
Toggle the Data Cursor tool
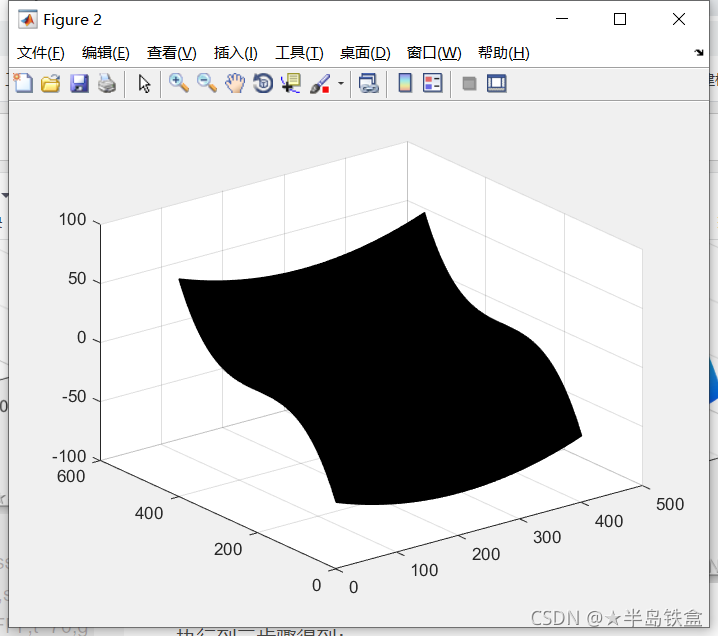click(x=291, y=84)
